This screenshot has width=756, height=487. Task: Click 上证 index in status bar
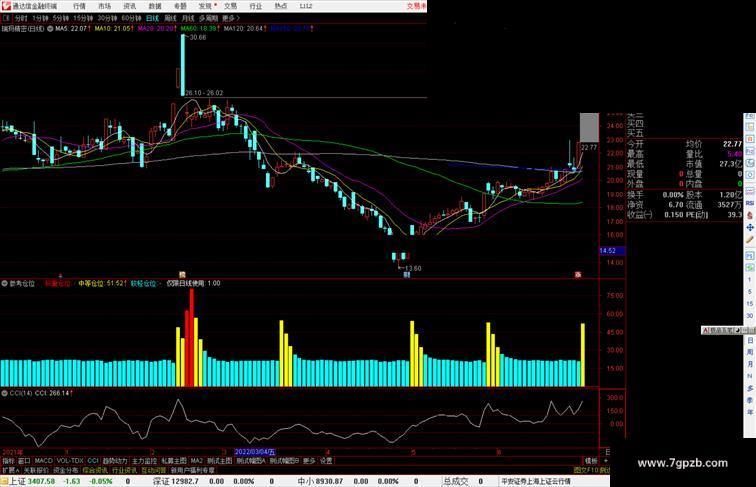coord(17,481)
